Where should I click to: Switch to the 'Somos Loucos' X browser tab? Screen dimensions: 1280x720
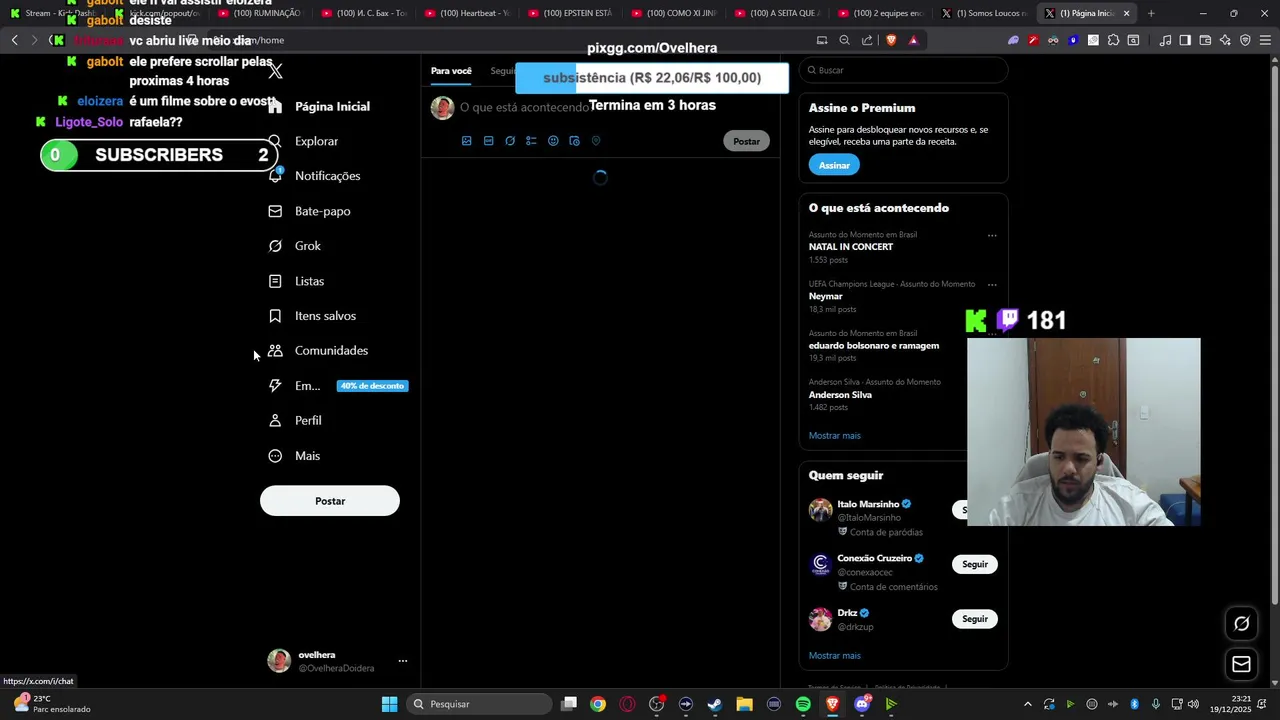(983, 13)
